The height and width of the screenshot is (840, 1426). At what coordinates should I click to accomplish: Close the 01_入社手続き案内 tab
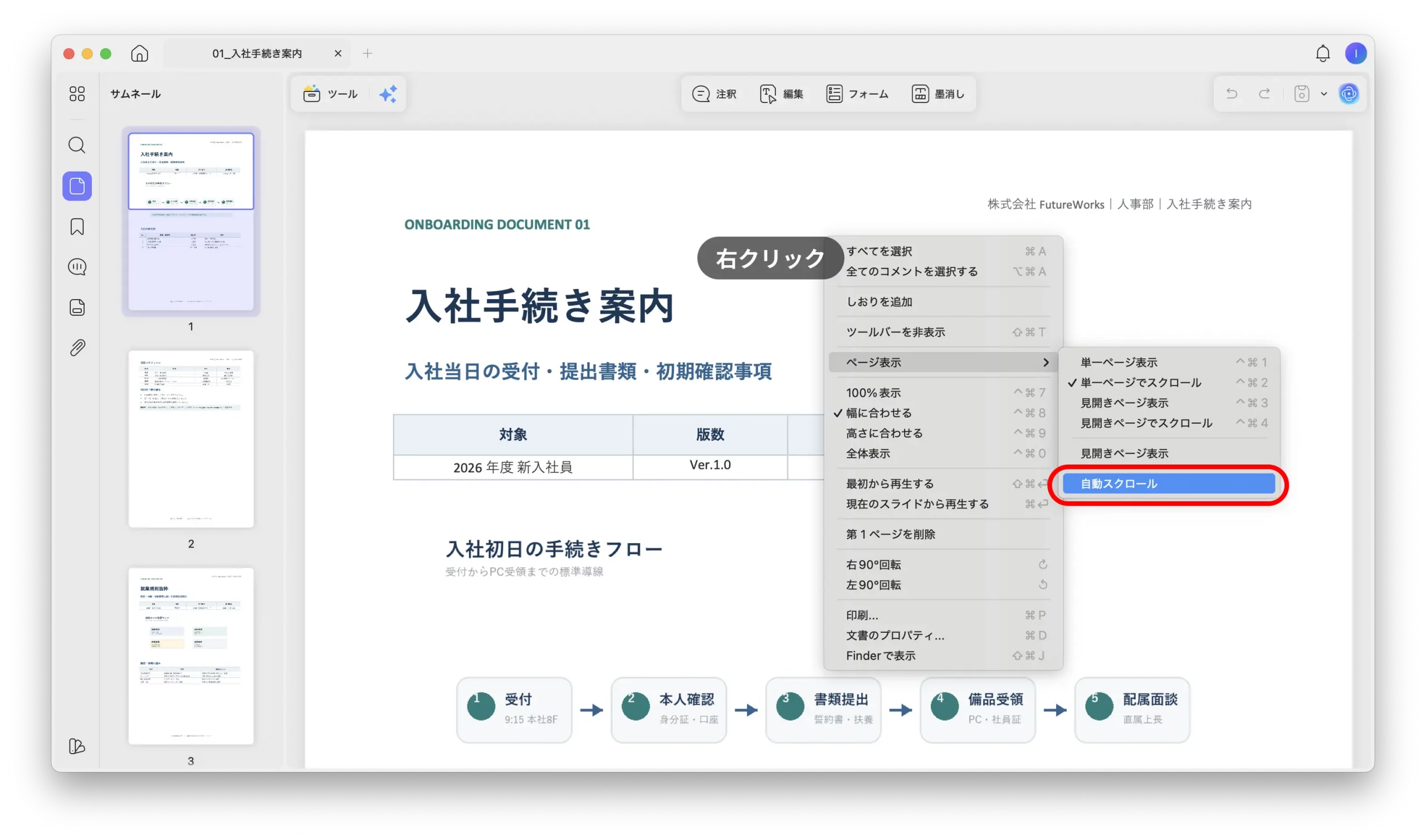338,53
